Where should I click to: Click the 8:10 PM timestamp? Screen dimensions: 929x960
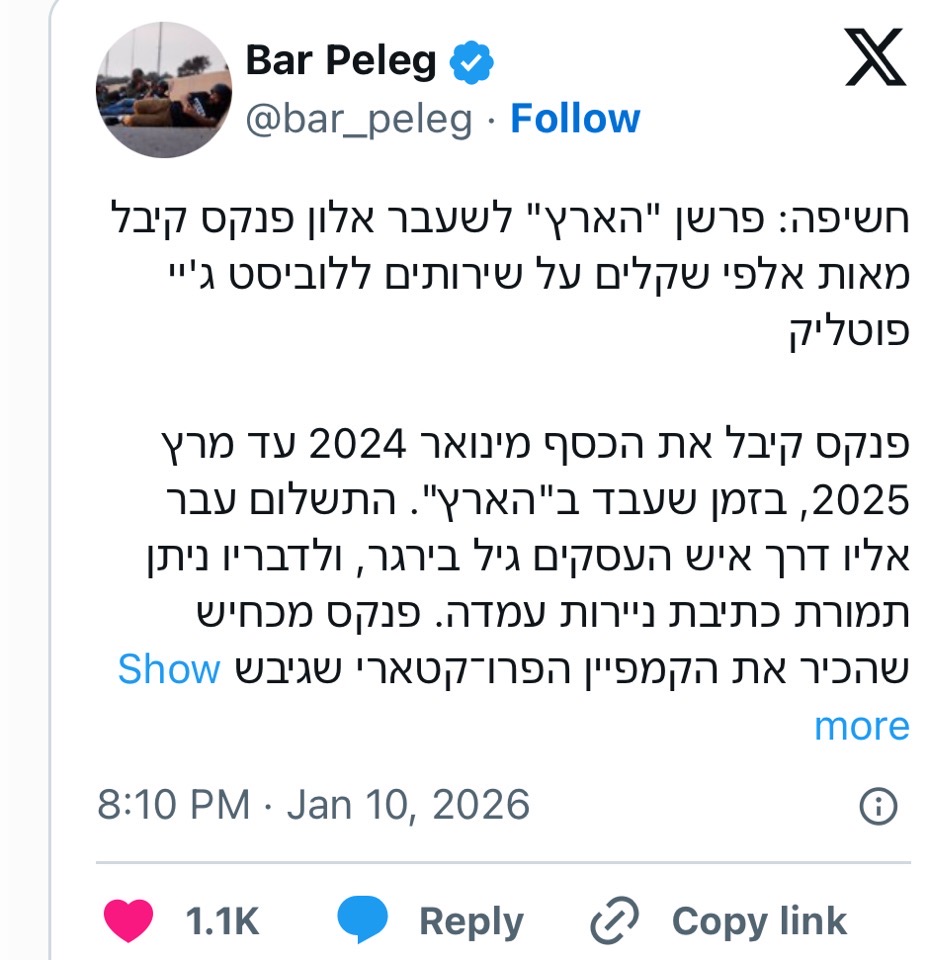click(174, 805)
